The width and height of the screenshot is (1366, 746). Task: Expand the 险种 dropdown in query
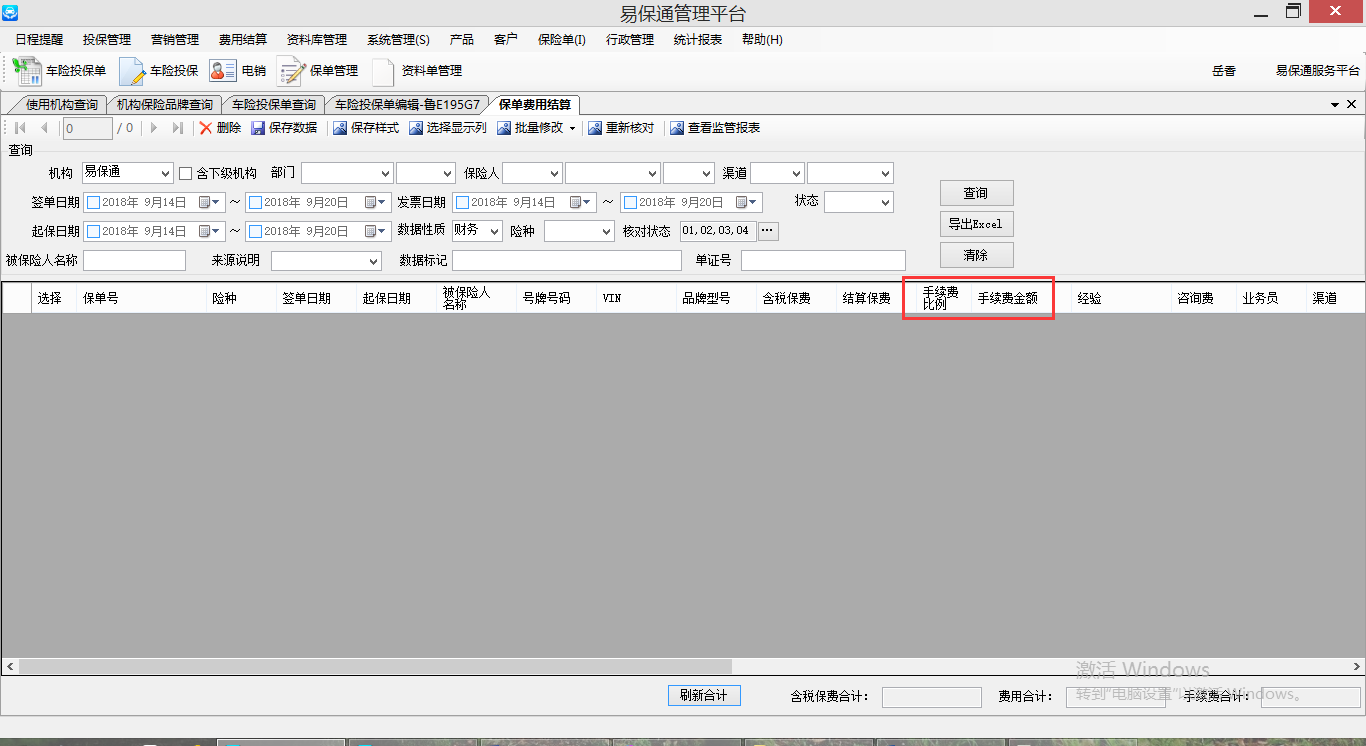[x=579, y=231]
